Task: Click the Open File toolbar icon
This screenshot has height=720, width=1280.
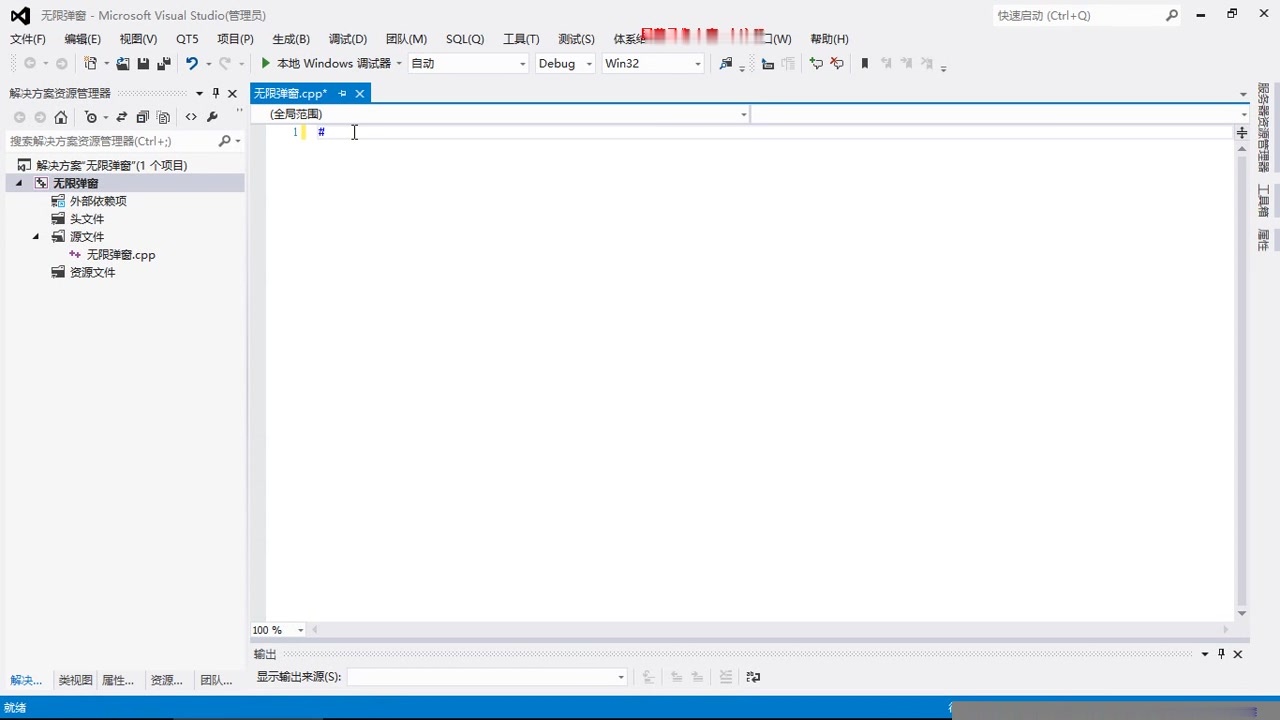Action: click(x=123, y=63)
